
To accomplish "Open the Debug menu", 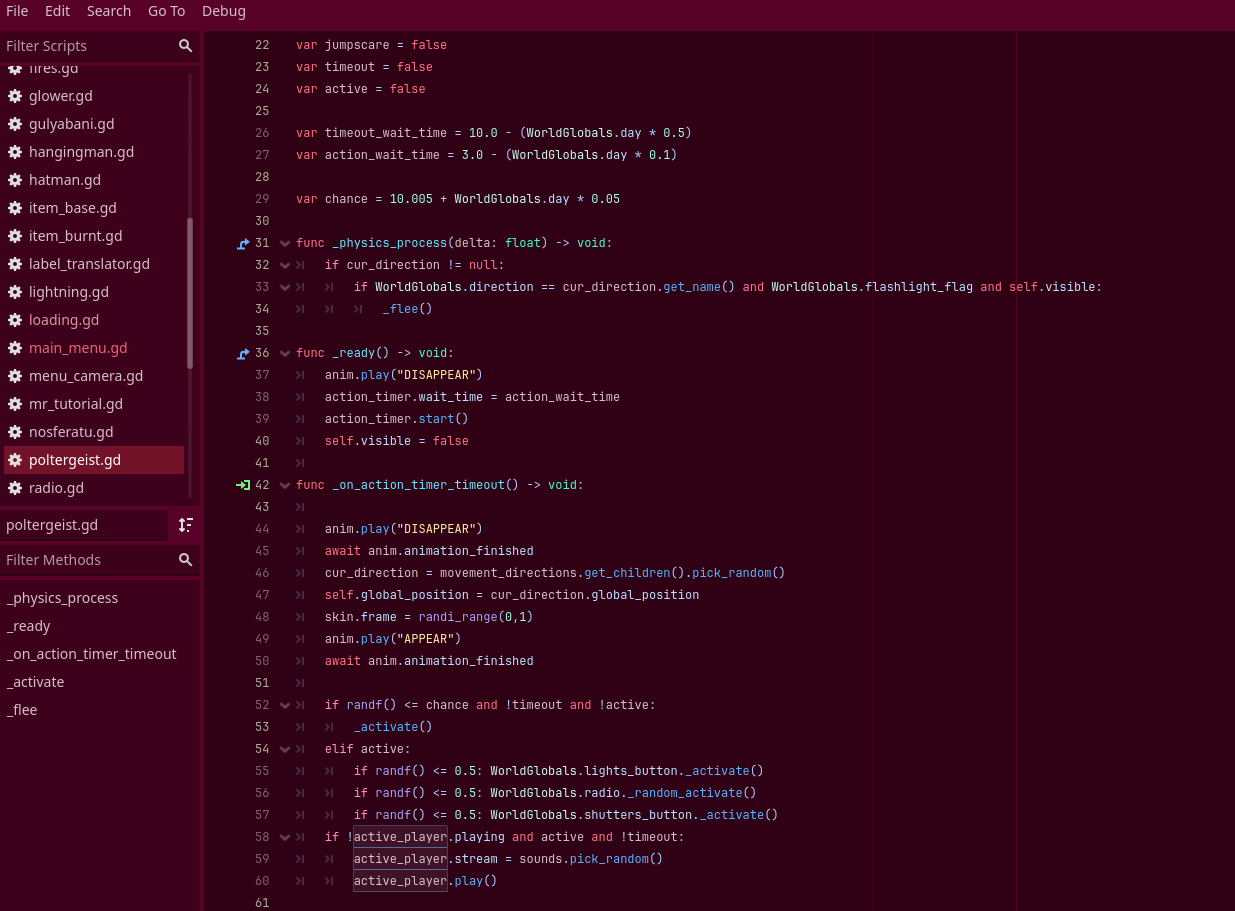I will 224,11.
